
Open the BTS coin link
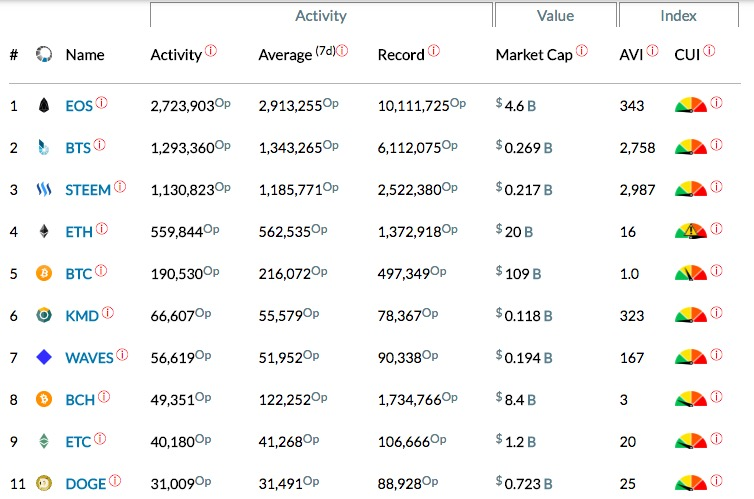[x=78, y=148]
